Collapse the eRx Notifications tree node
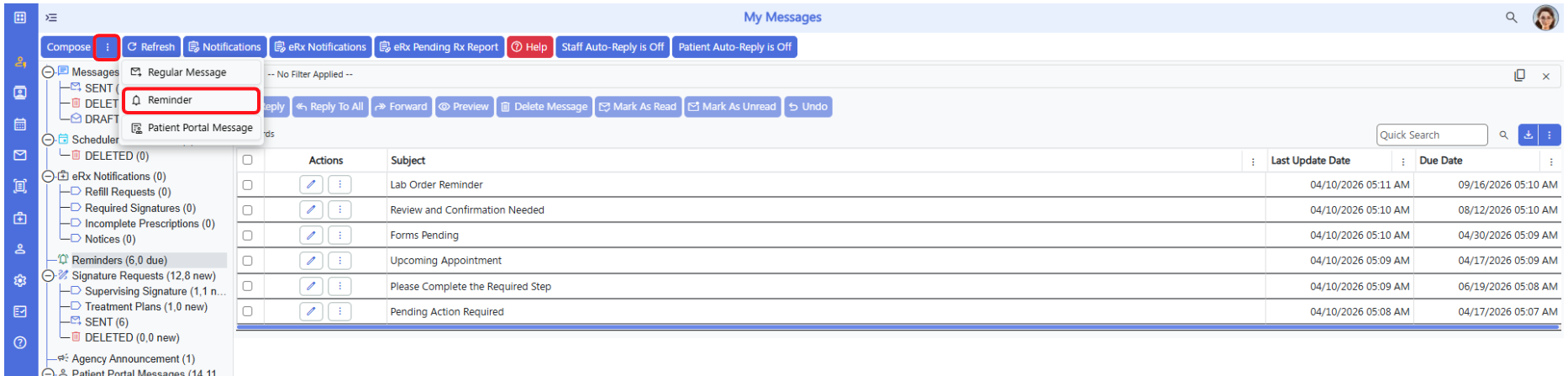 [49, 177]
